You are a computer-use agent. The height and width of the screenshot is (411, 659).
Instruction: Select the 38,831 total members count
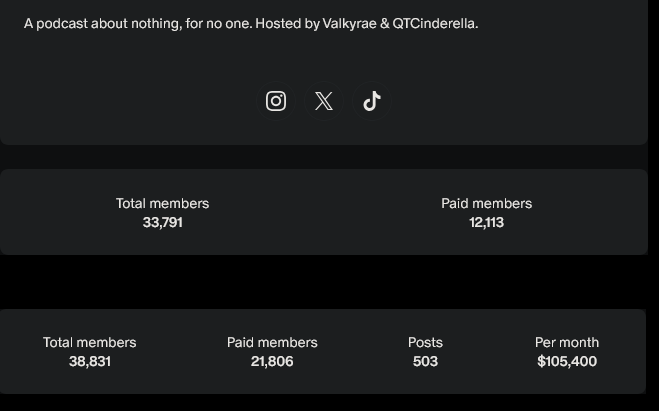click(x=89, y=361)
